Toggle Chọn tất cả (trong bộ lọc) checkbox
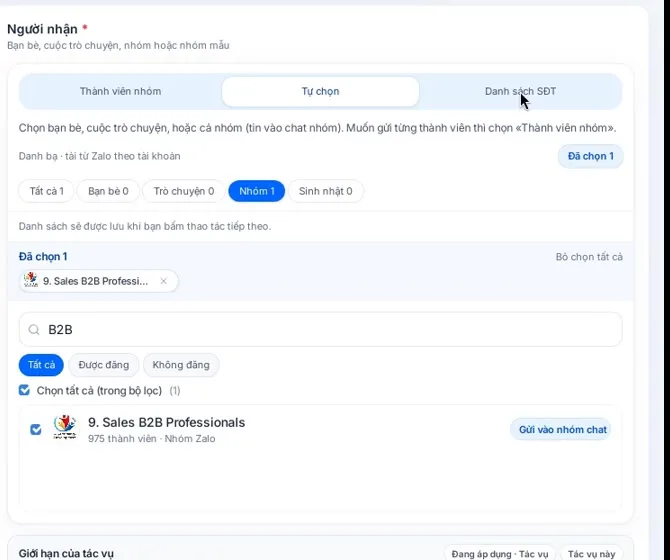Viewport: 670px width, 560px height. click(24, 390)
